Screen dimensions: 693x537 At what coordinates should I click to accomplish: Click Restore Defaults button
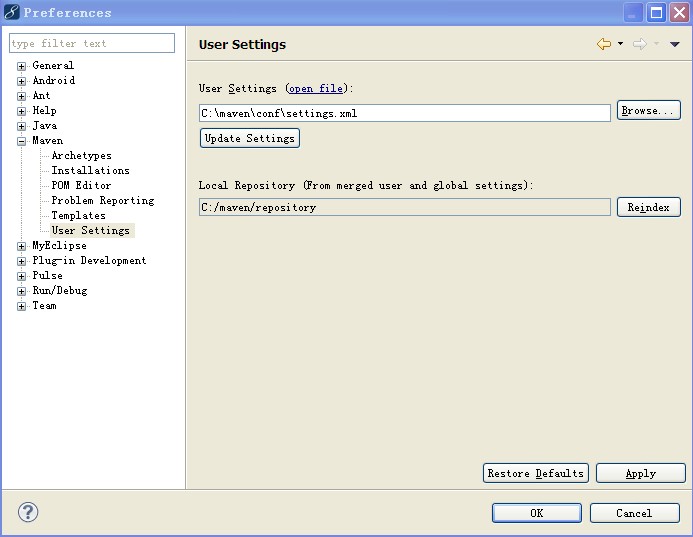pos(536,473)
